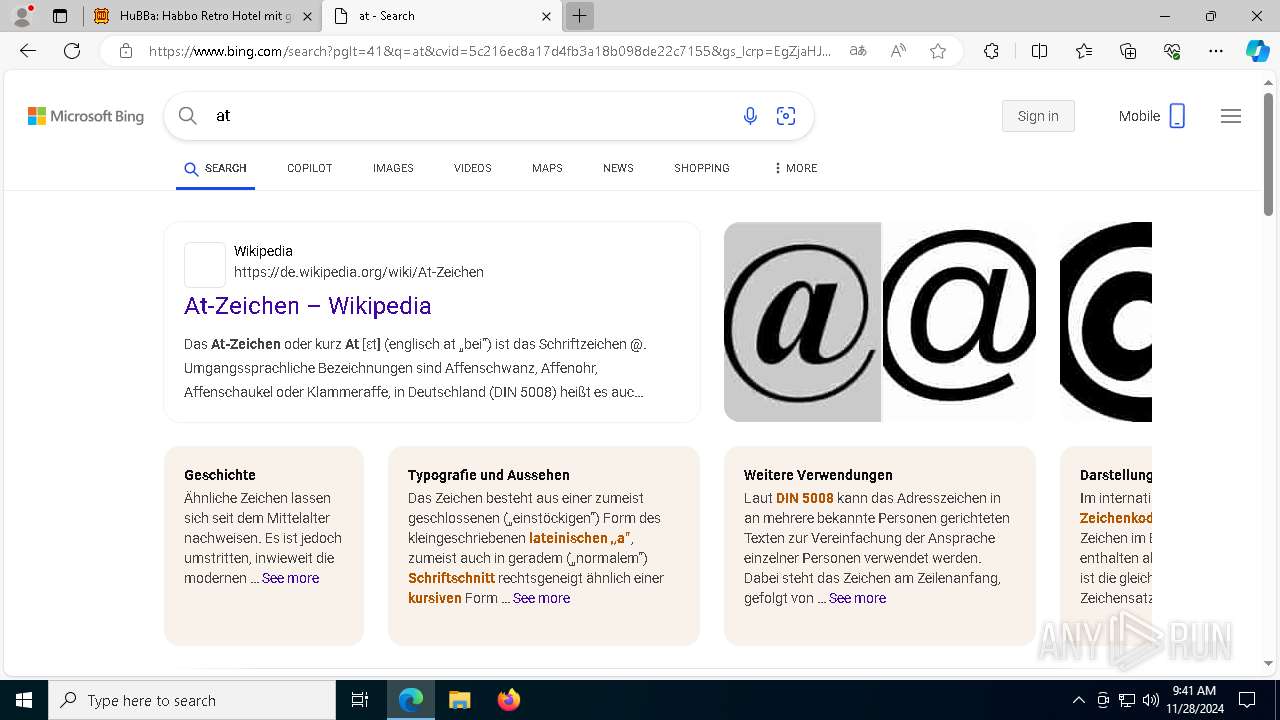The height and width of the screenshot is (720, 1280).
Task: Open Task View from the taskbar
Action: pyautogui.click(x=360, y=700)
